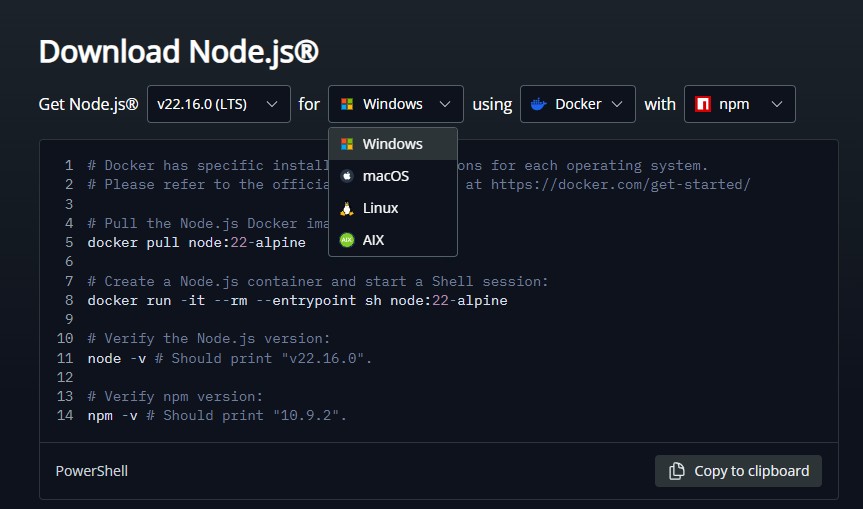Click the docker pull node:22-alpine line
This screenshot has width=863, height=509.
click(x=196, y=242)
